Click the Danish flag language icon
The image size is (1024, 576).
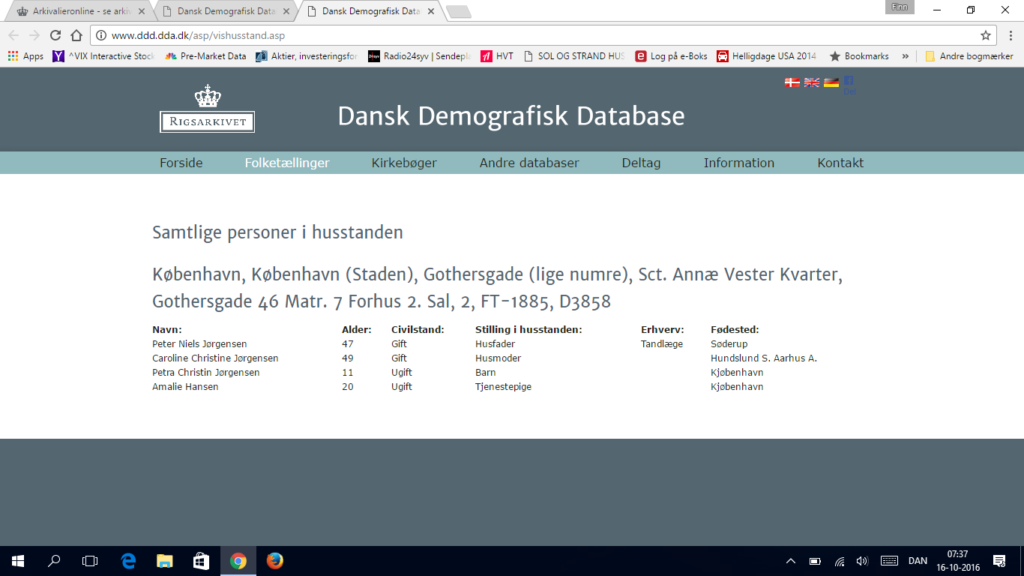pos(792,83)
